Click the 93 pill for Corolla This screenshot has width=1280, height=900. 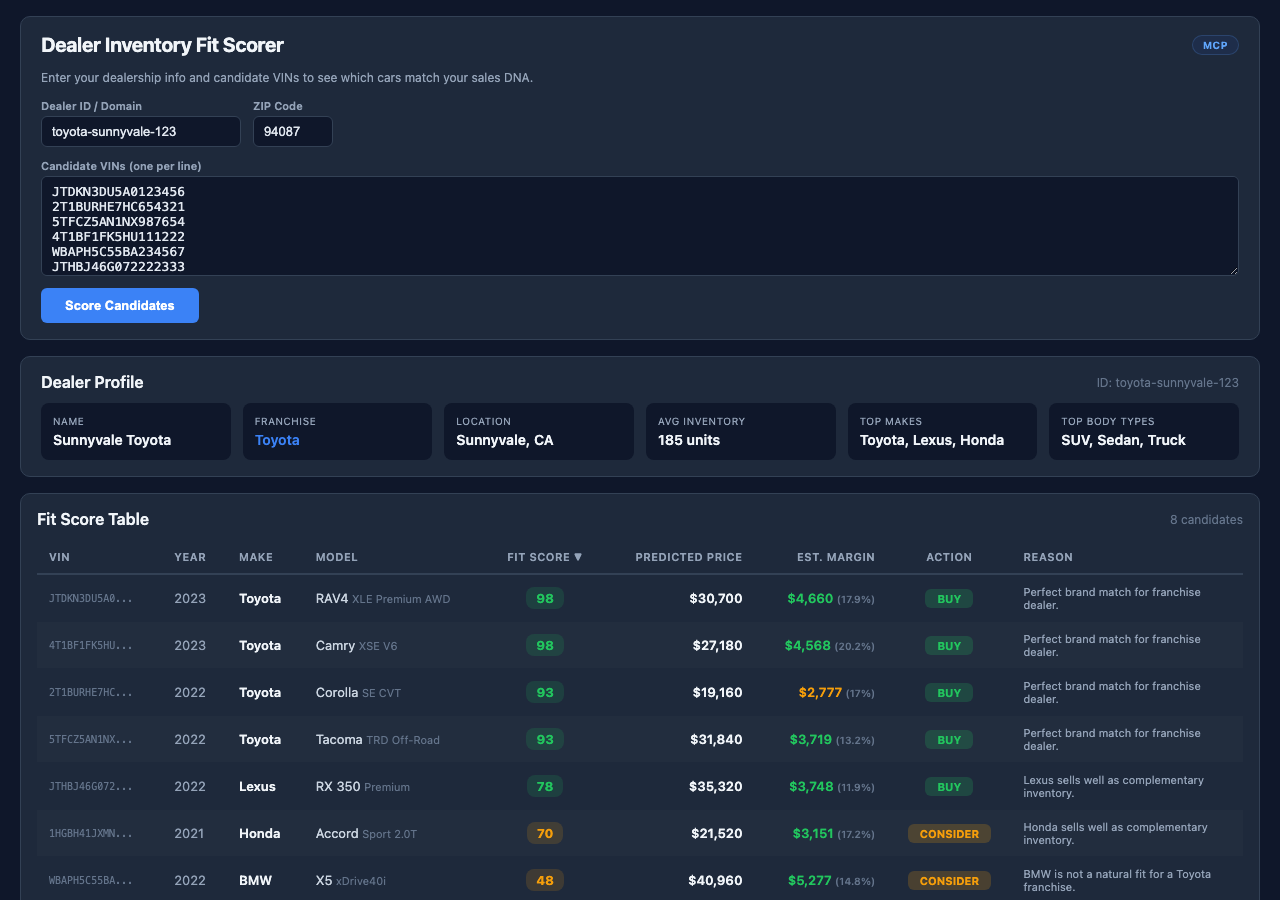click(545, 692)
